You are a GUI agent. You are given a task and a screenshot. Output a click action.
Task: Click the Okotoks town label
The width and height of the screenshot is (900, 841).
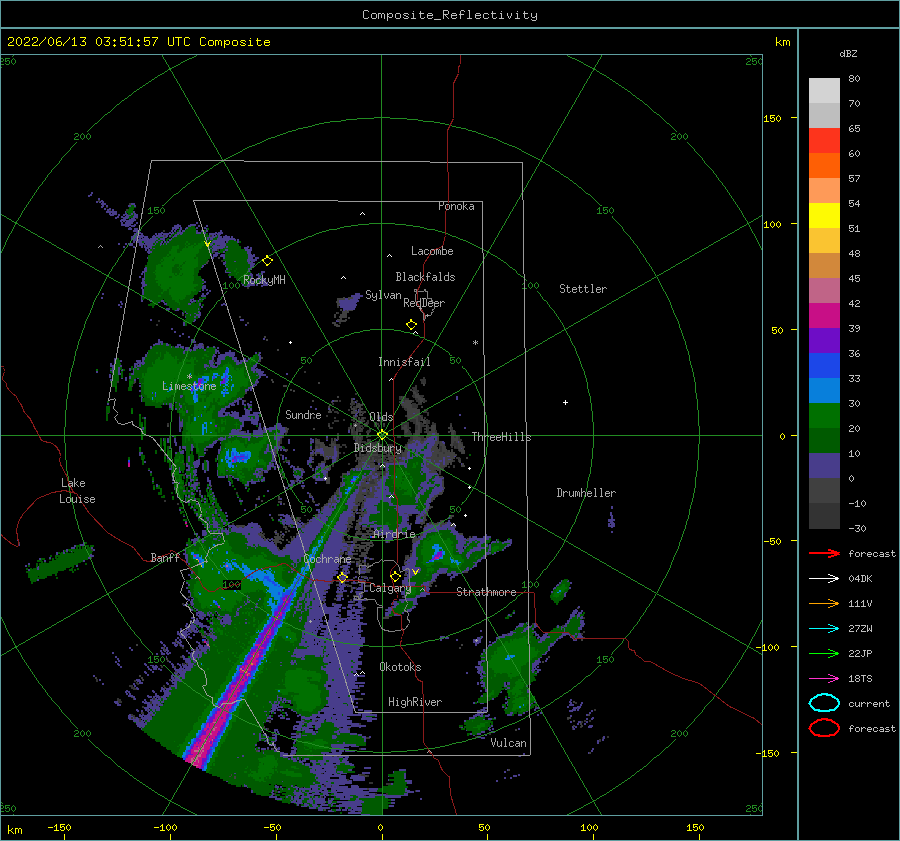pyautogui.click(x=400, y=667)
